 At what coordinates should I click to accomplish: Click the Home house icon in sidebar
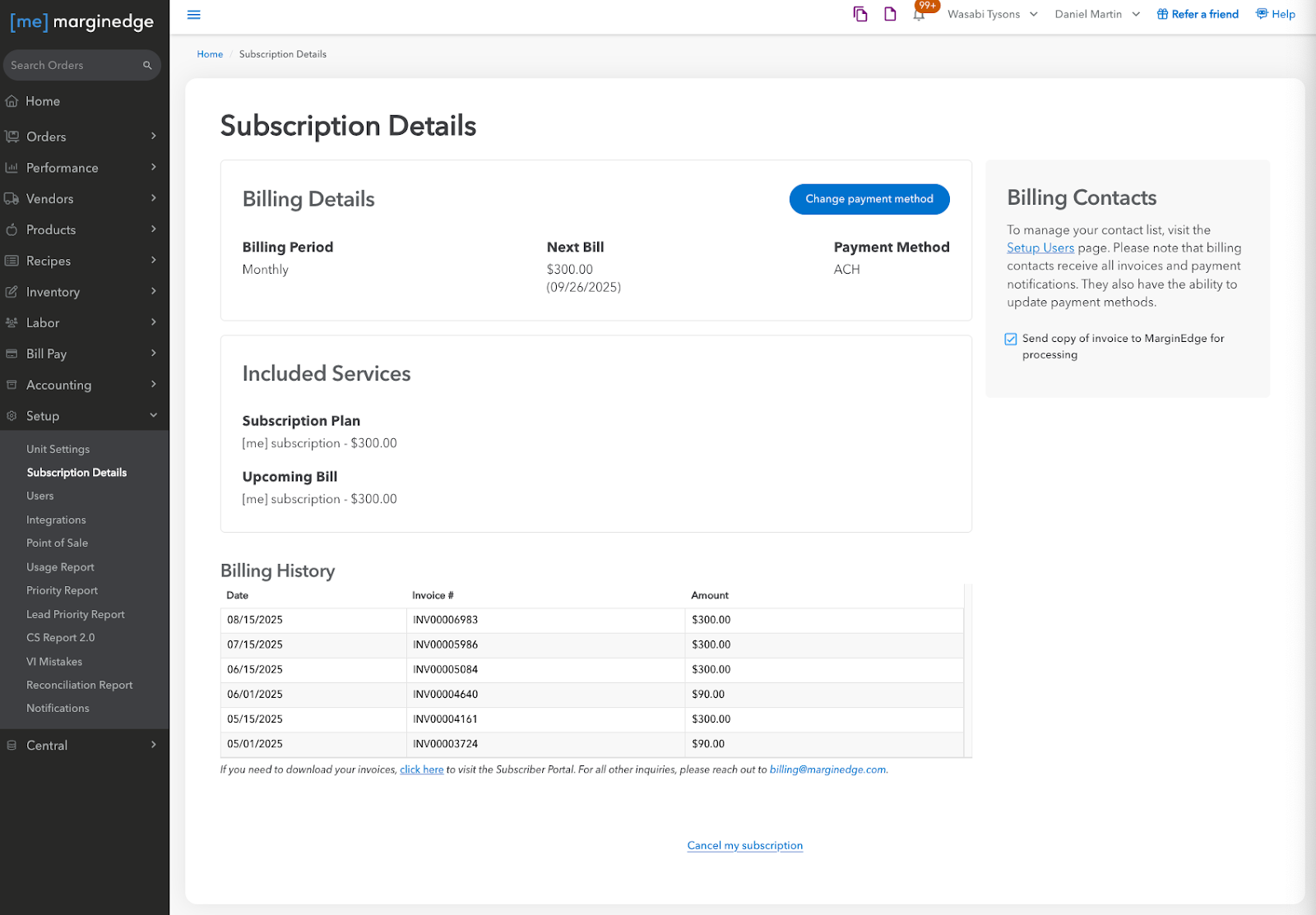click(x=12, y=101)
